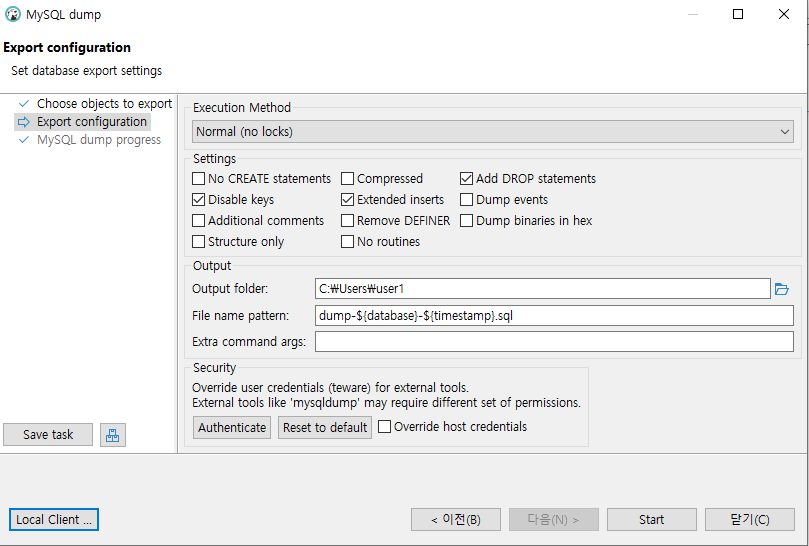Click Reset to default button
This screenshot has width=809, height=546.
point(324,427)
